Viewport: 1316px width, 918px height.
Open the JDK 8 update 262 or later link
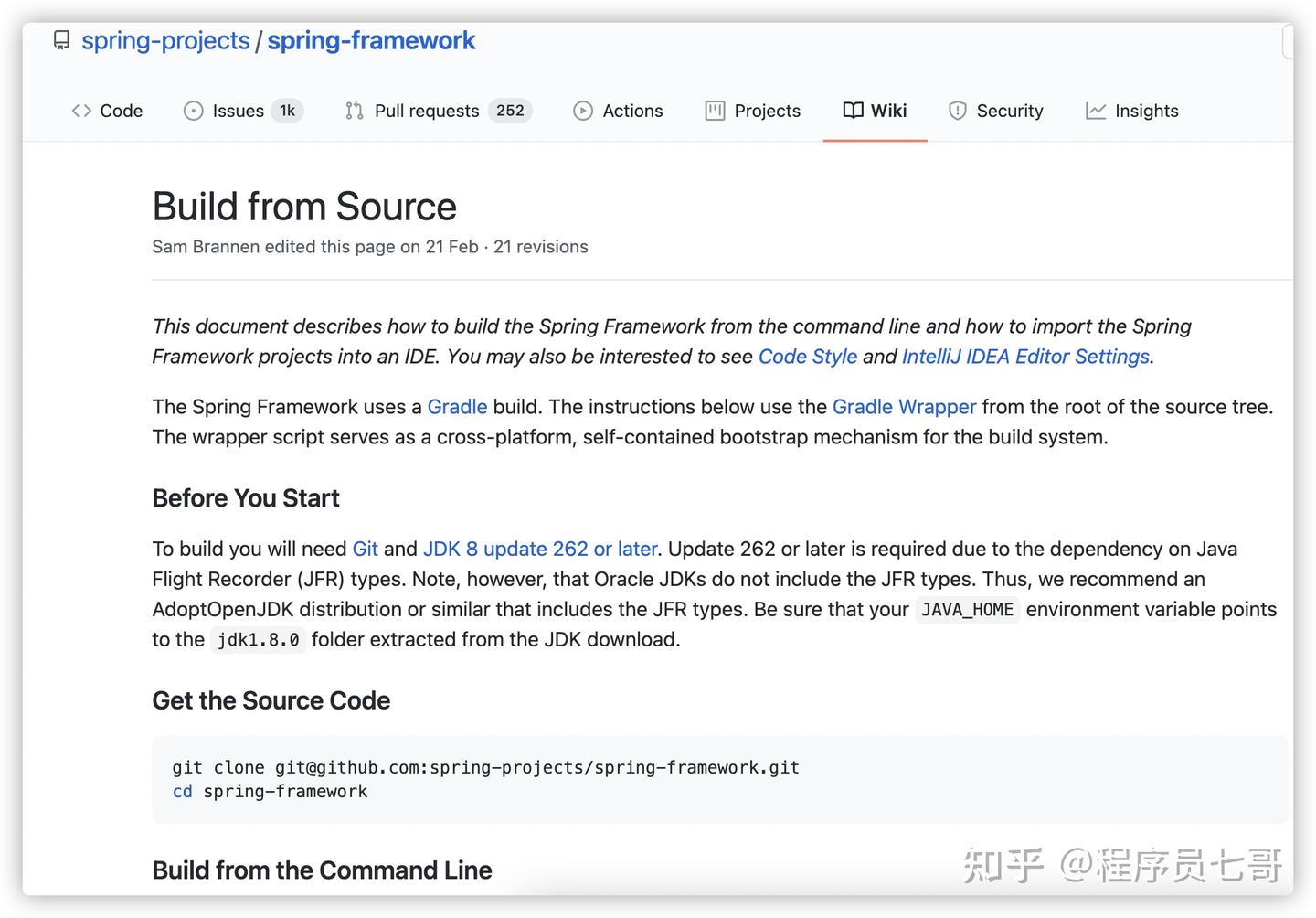[540, 549]
